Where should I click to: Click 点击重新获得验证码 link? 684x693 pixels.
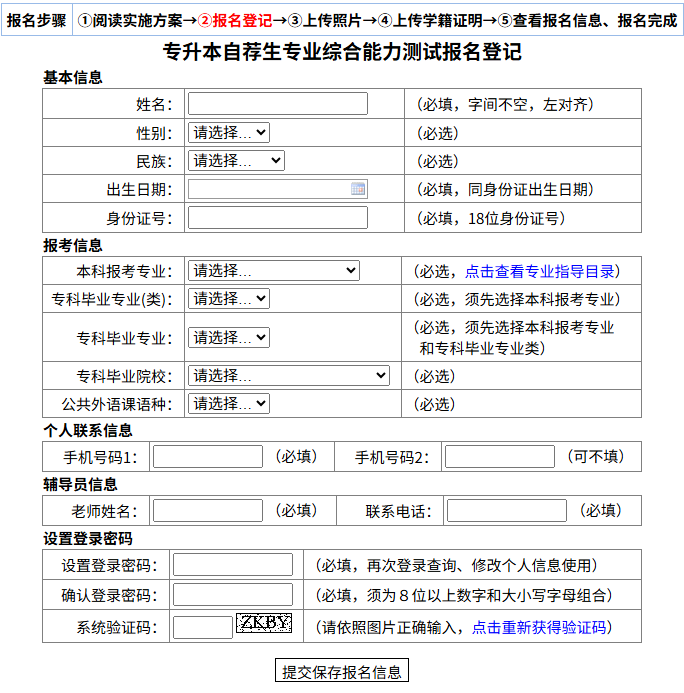[539, 628]
